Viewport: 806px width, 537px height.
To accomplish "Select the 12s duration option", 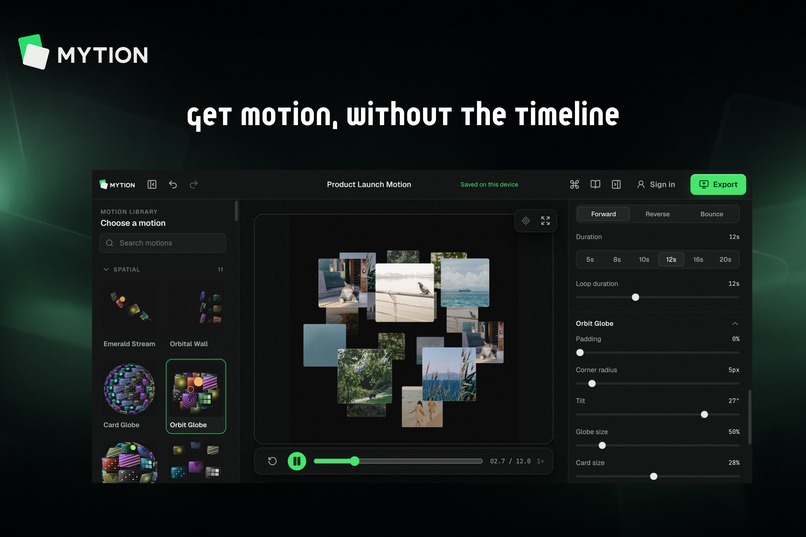I will [671, 260].
